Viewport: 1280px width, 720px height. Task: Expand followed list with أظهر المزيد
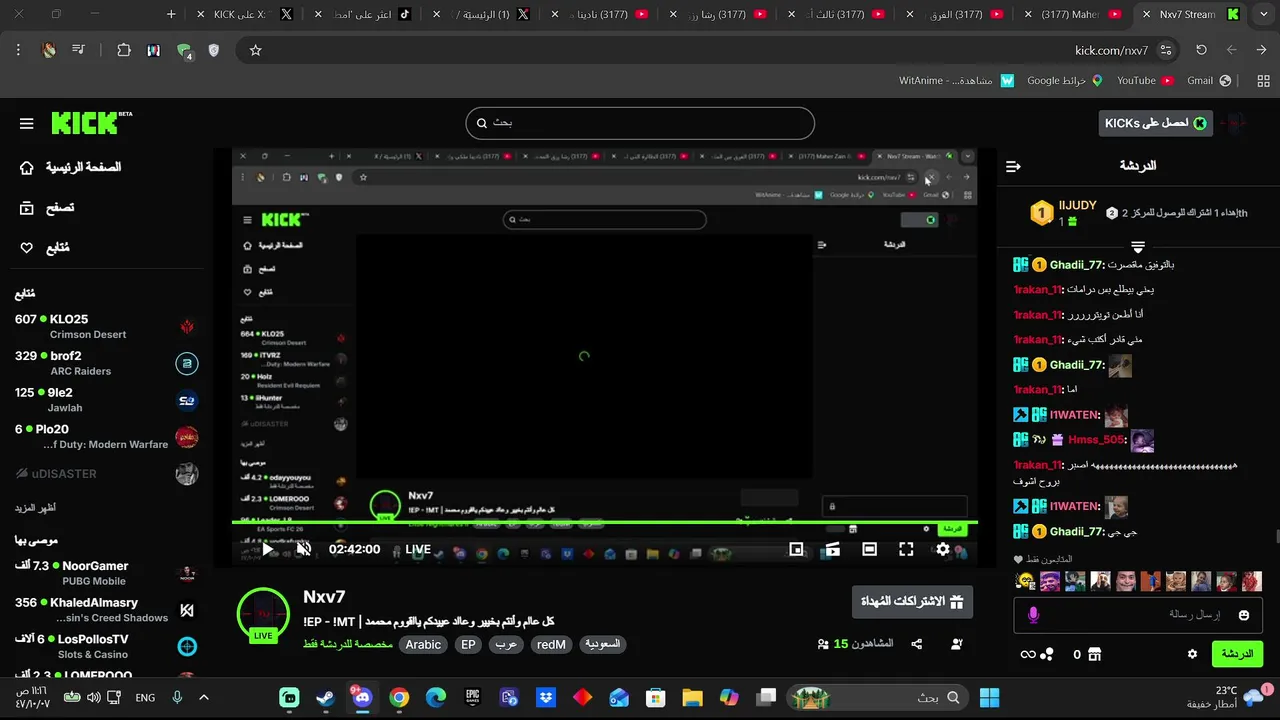point(35,507)
